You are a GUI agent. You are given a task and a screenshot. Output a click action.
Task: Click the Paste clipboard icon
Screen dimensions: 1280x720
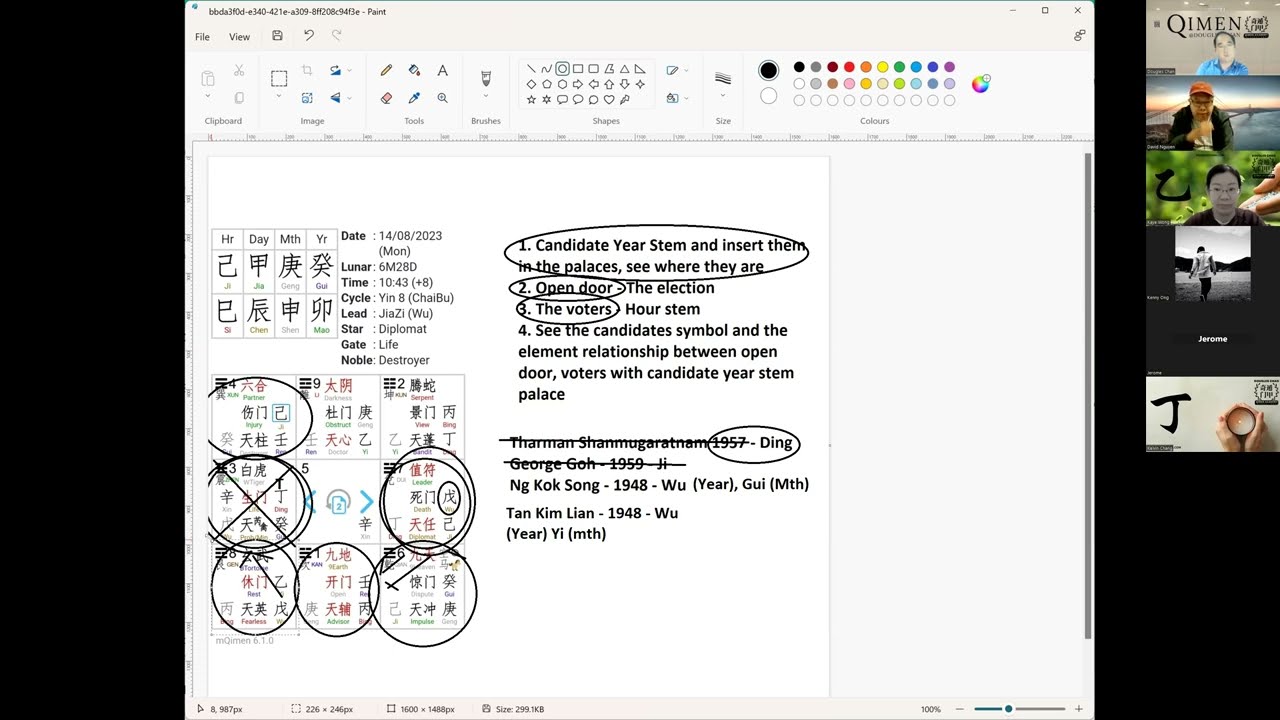pyautogui.click(x=208, y=78)
